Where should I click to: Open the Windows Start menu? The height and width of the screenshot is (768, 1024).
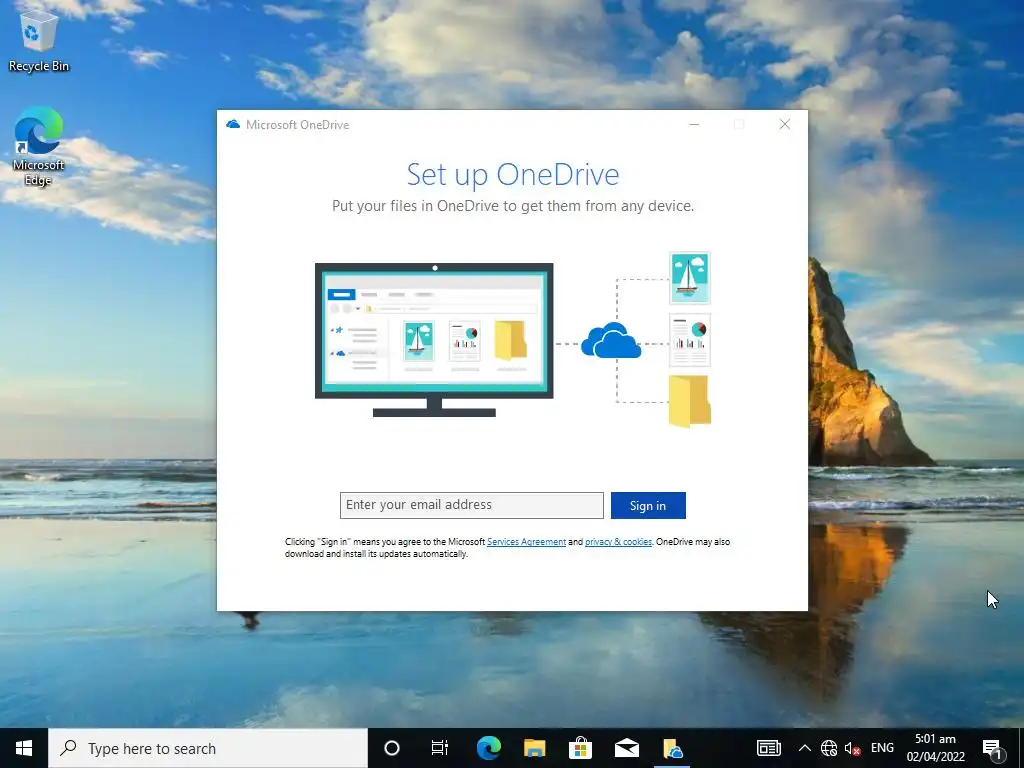click(24, 748)
